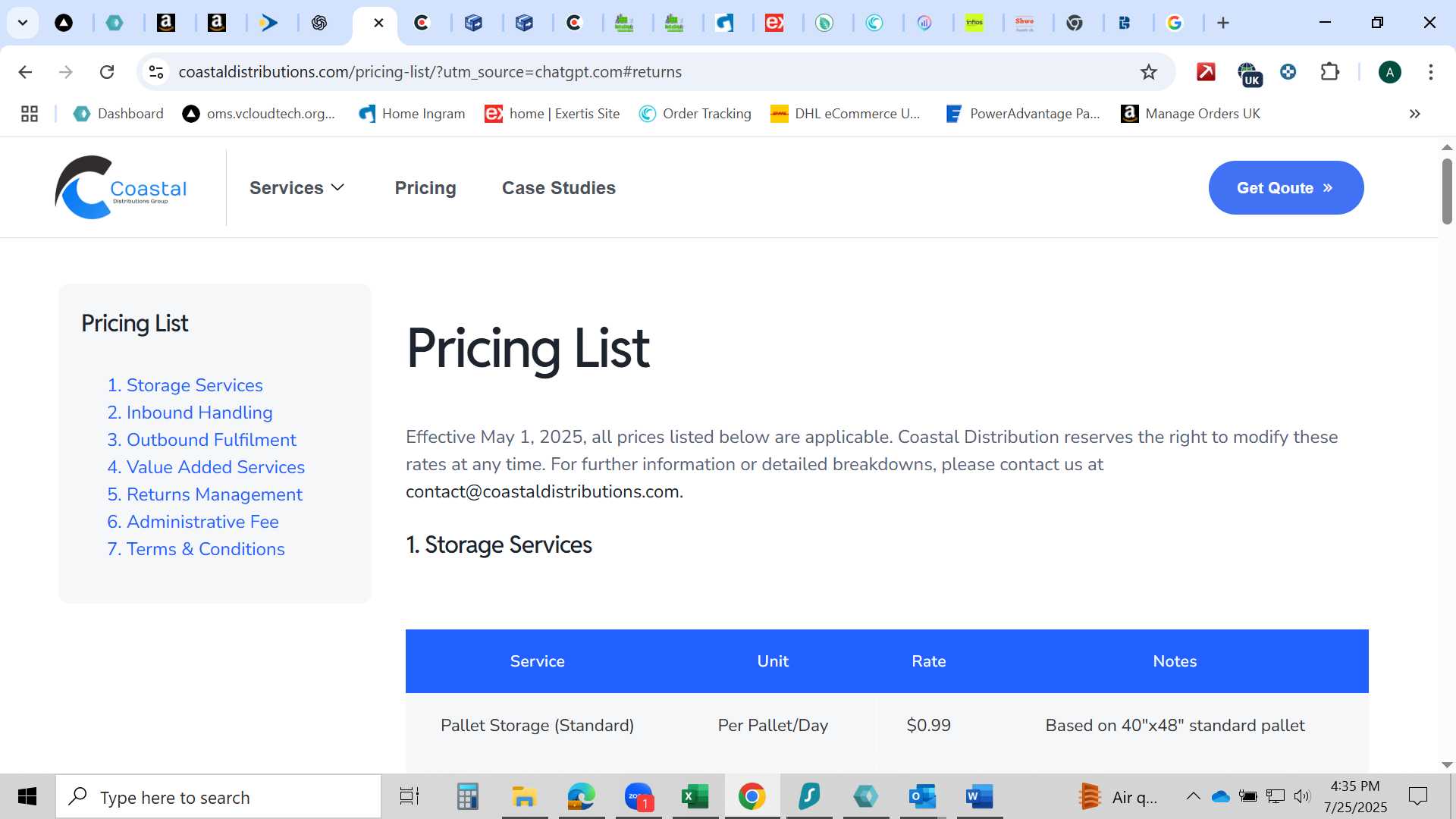
Task: Open the UK globe extension icon
Action: (1248, 74)
